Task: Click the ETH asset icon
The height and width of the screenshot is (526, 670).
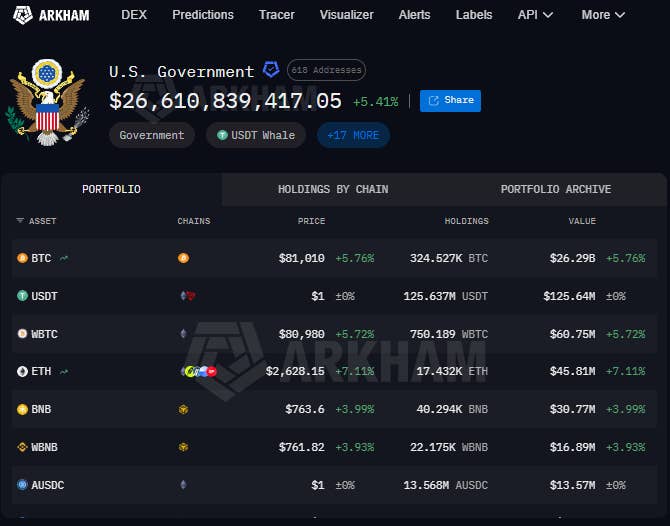Action: [x=22, y=371]
